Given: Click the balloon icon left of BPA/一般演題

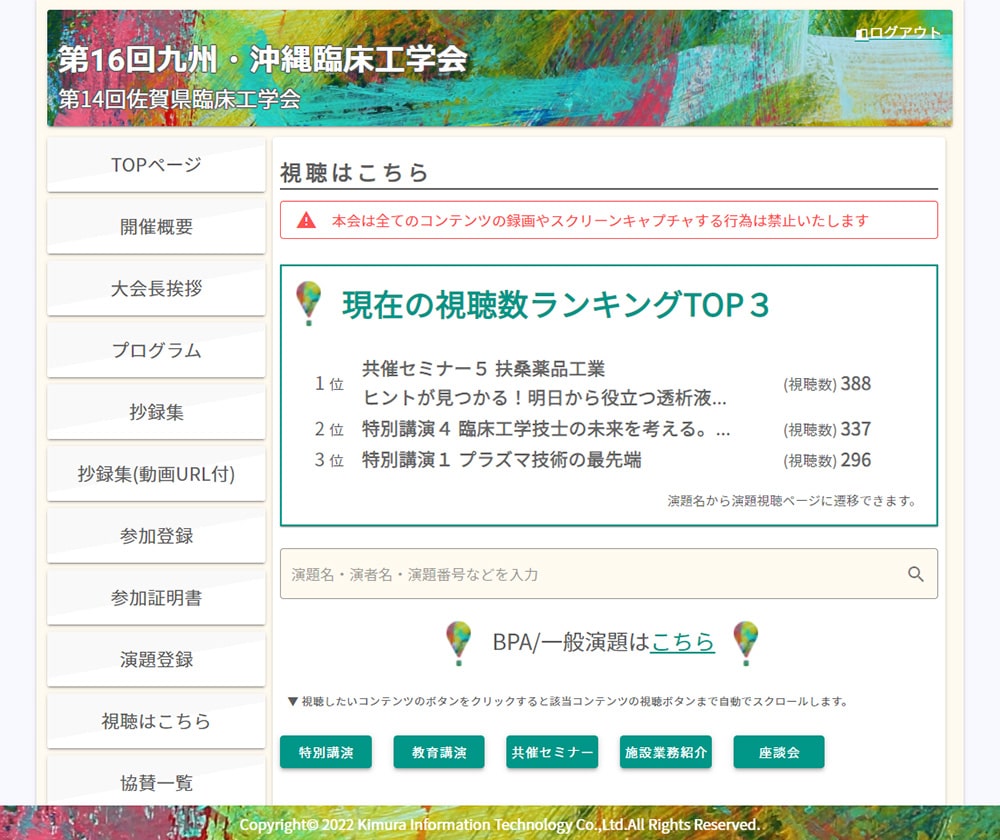Looking at the screenshot, I should (x=459, y=643).
